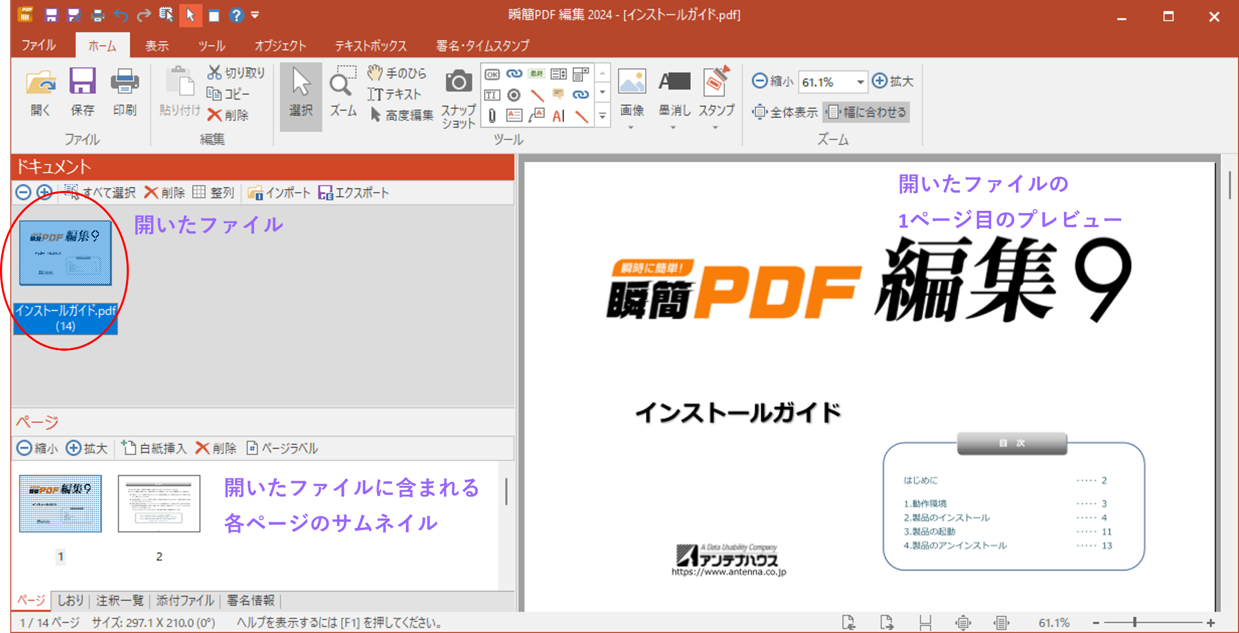Image resolution: width=1239 pixels, height=633 pixels.
Task: Click the ribbon Zoom out (縮小) minus button
Action: 772,82
